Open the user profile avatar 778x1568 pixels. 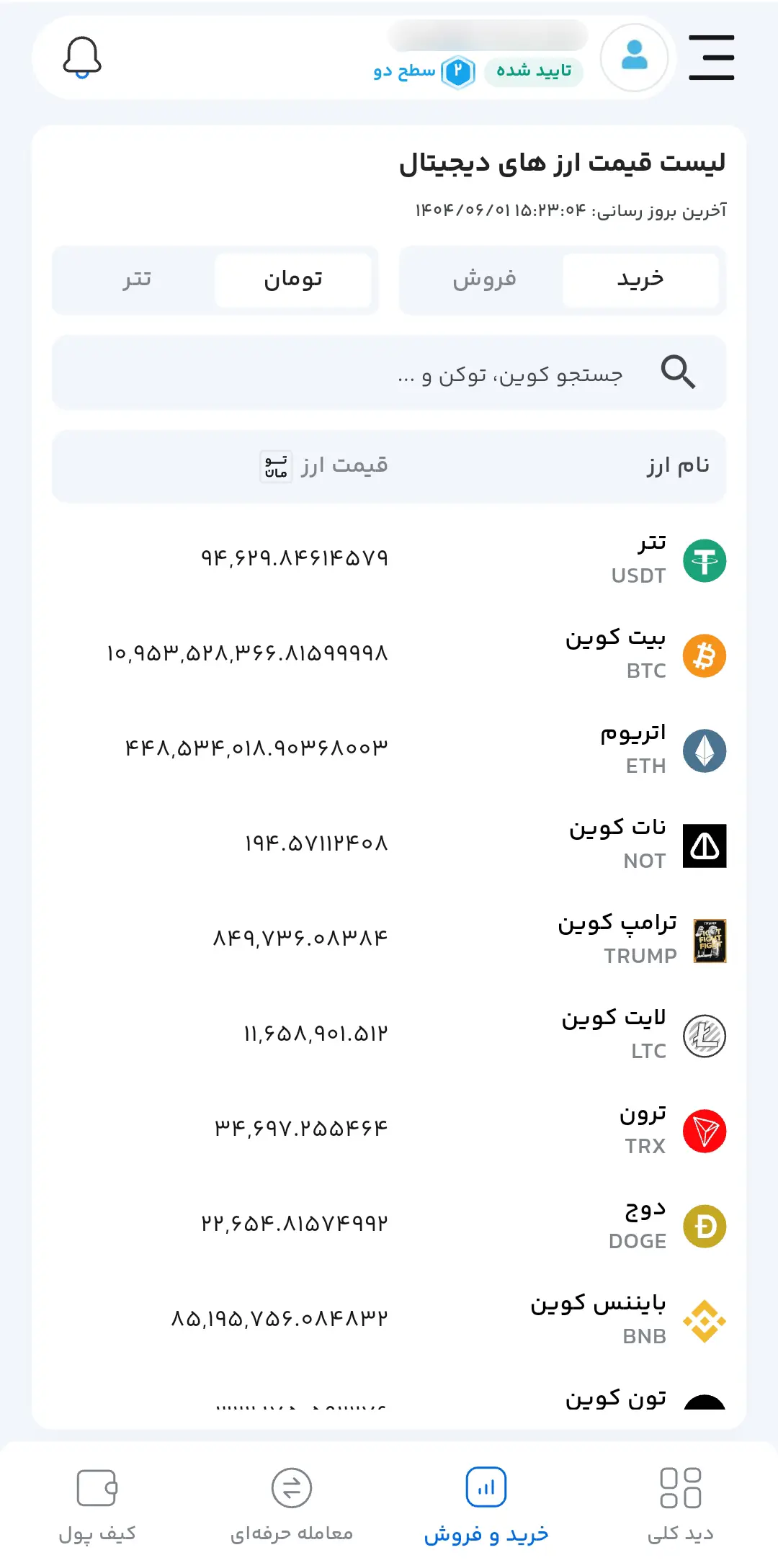634,58
